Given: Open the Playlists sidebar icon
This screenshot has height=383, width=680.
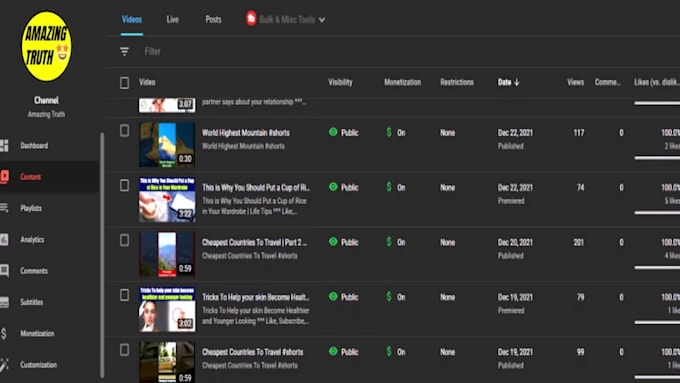Looking at the screenshot, I should point(4,208).
